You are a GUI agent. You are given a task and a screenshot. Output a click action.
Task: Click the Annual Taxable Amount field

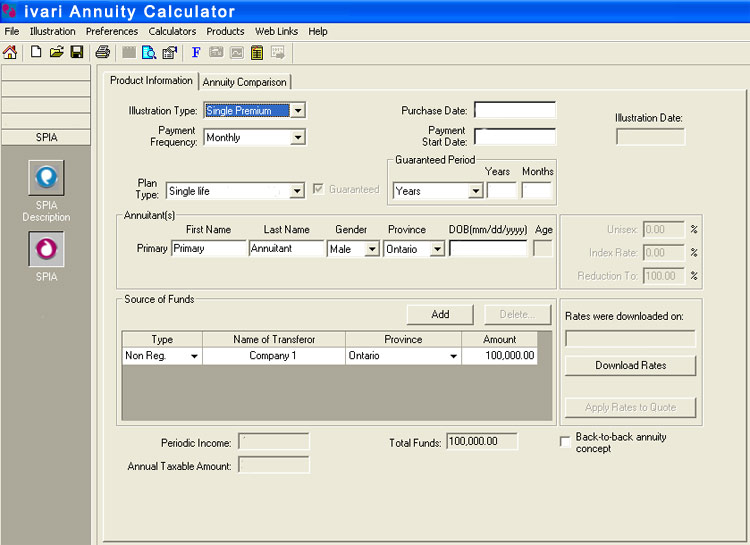[274, 465]
